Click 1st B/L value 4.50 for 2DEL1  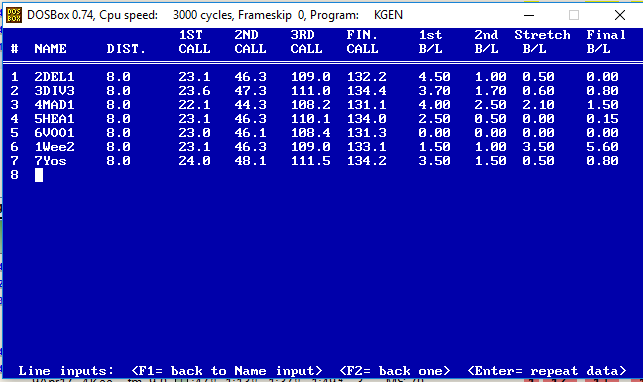434,77
